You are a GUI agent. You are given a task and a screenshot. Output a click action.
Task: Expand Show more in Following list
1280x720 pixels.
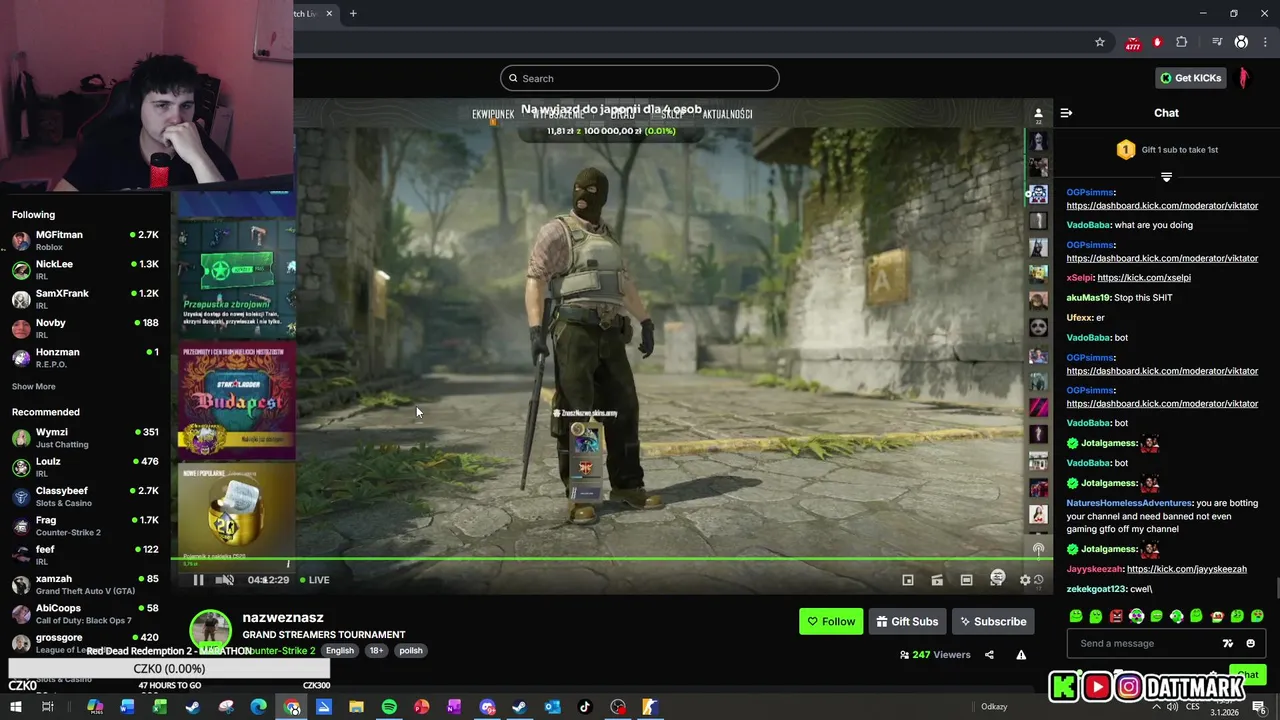pyautogui.click(x=34, y=387)
